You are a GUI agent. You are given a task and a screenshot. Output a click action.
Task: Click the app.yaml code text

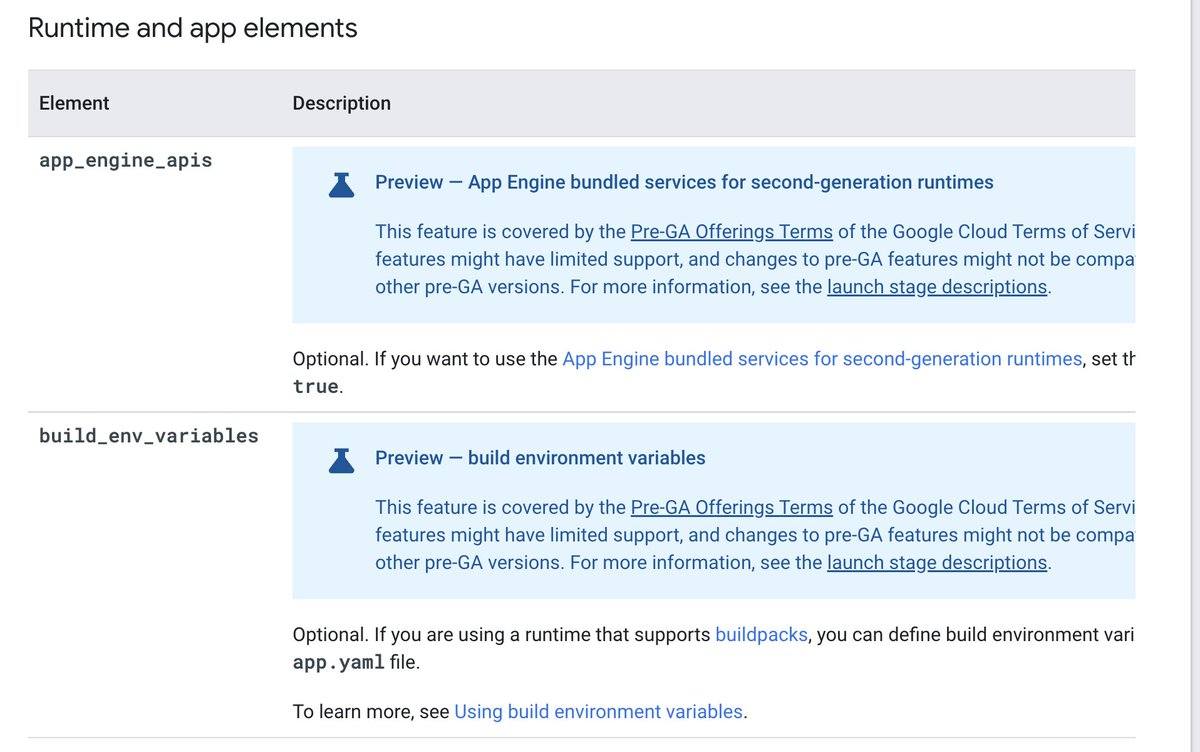338,662
